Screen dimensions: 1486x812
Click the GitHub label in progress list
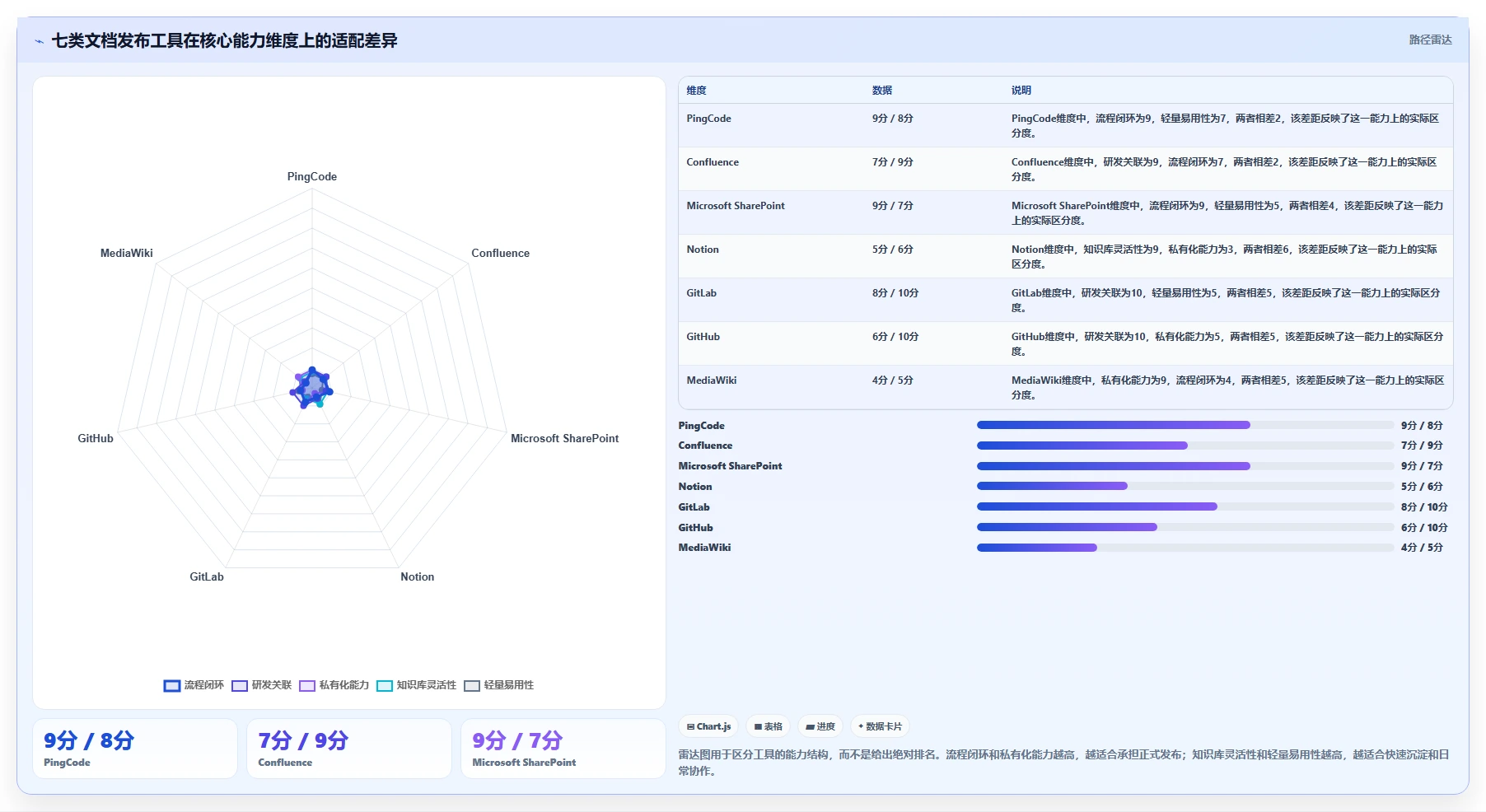click(x=696, y=528)
